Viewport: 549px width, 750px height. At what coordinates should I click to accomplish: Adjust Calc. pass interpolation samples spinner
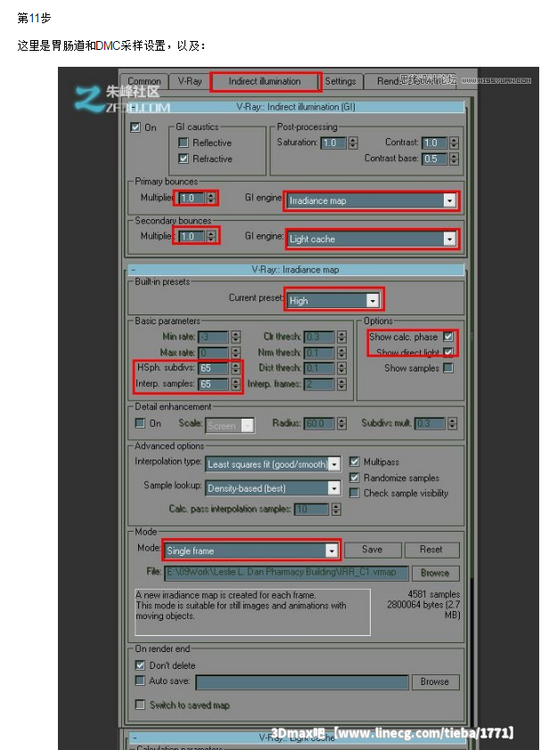click(x=336, y=509)
